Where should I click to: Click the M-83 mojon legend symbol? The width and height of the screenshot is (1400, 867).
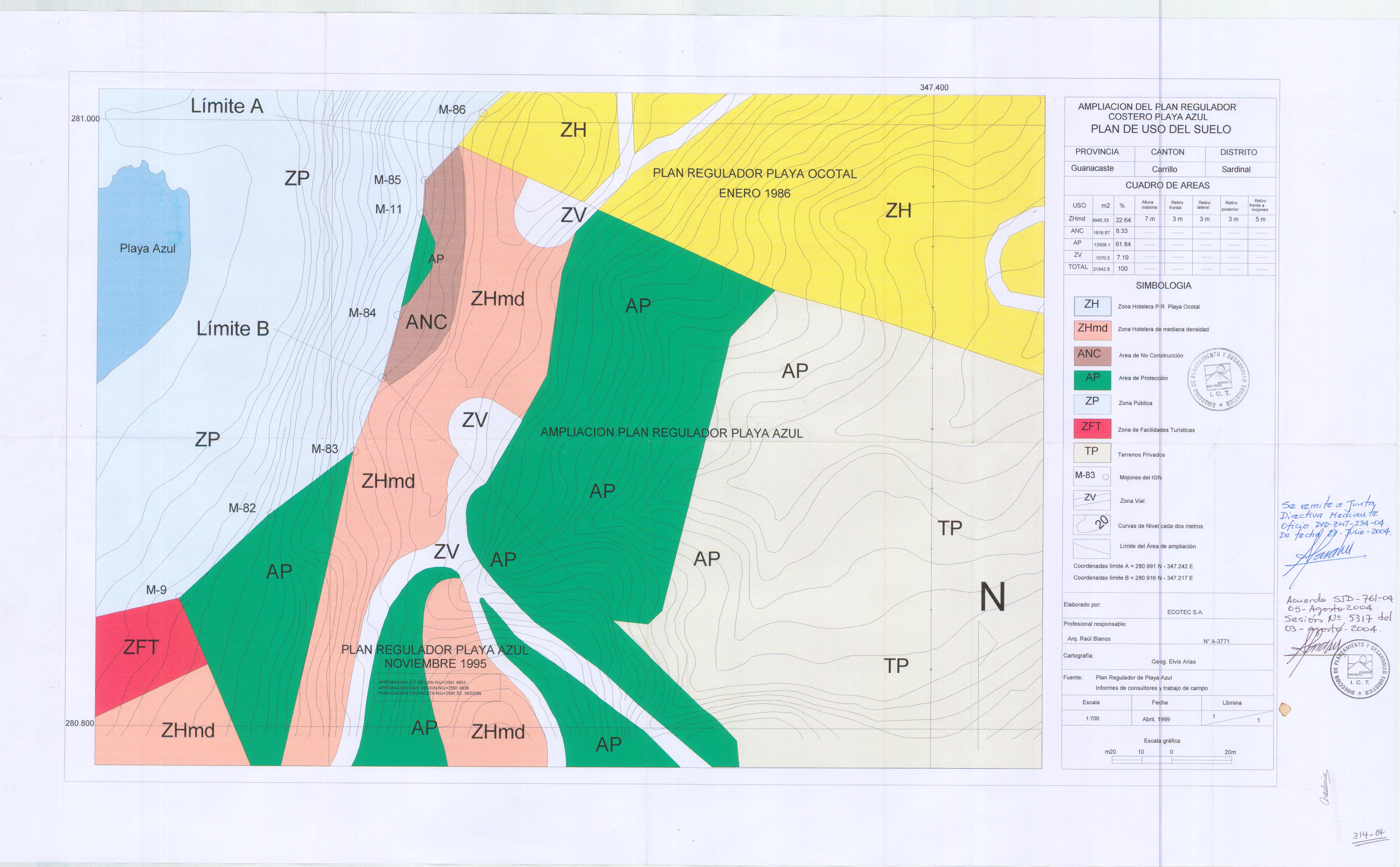(1092, 477)
